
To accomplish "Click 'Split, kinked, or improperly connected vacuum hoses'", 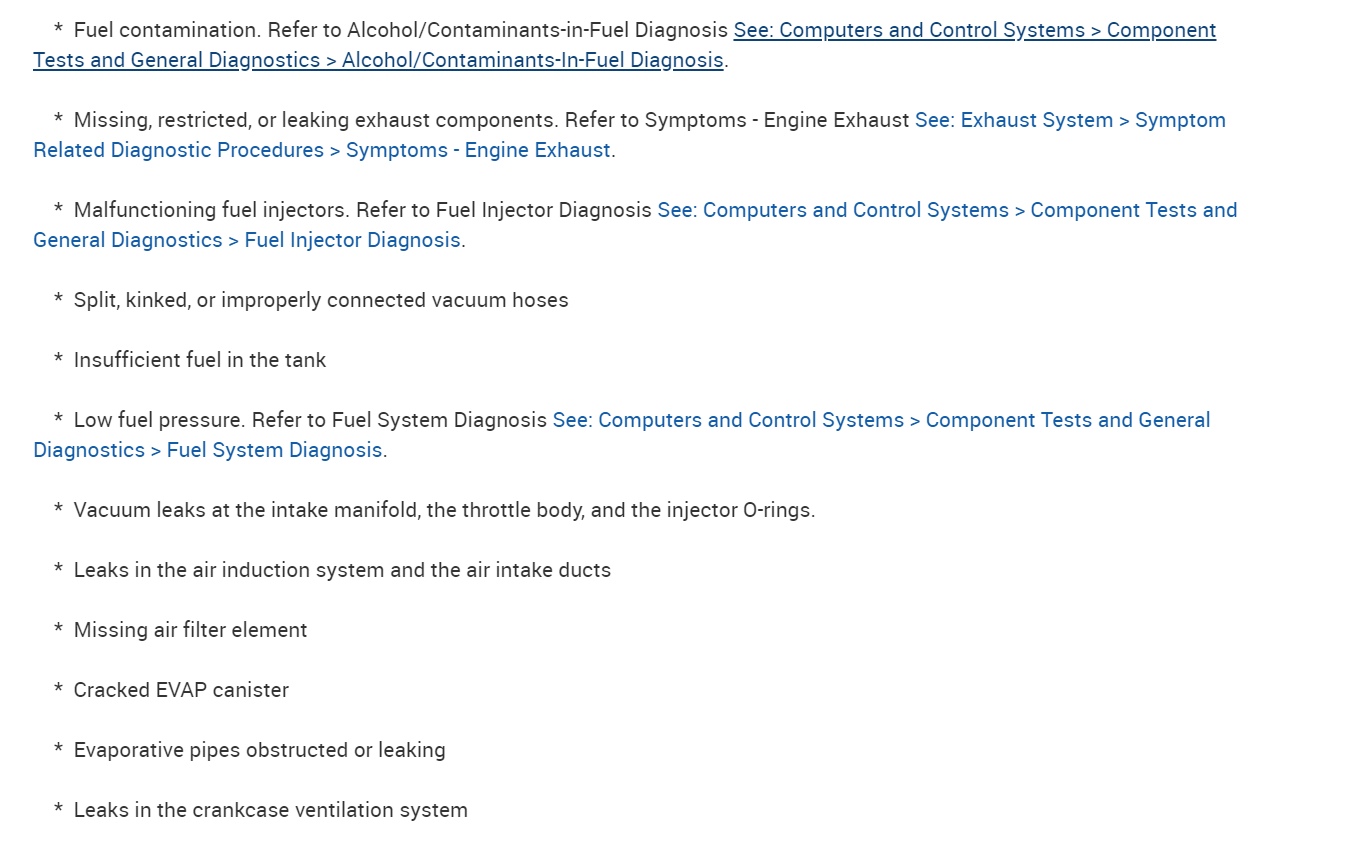I will coord(320,300).
